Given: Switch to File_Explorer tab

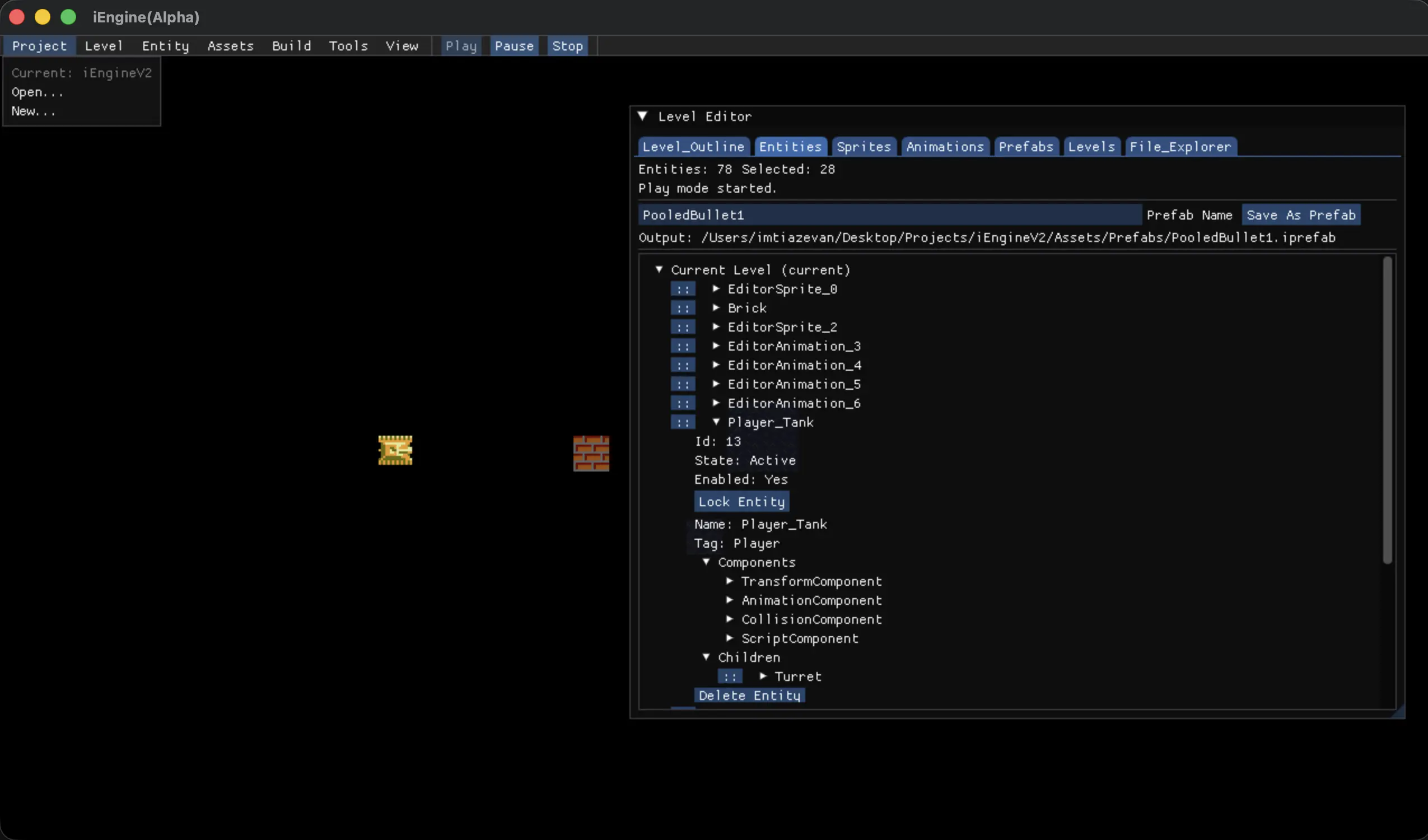Looking at the screenshot, I should 1180,147.
